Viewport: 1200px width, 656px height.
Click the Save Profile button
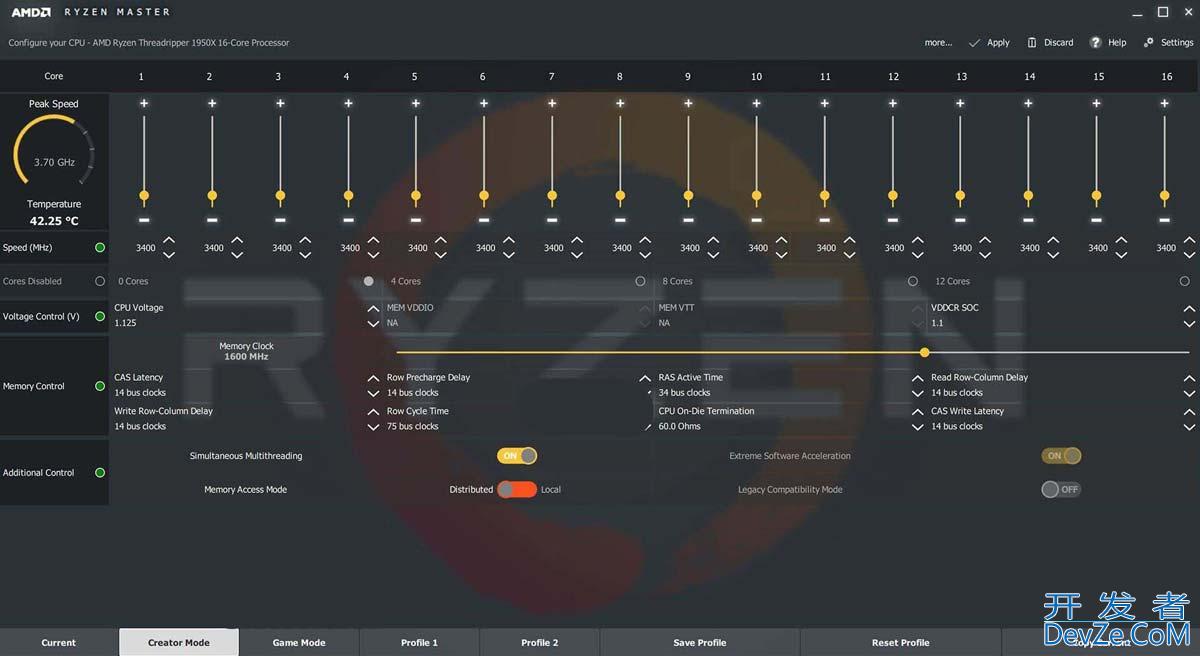click(699, 642)
